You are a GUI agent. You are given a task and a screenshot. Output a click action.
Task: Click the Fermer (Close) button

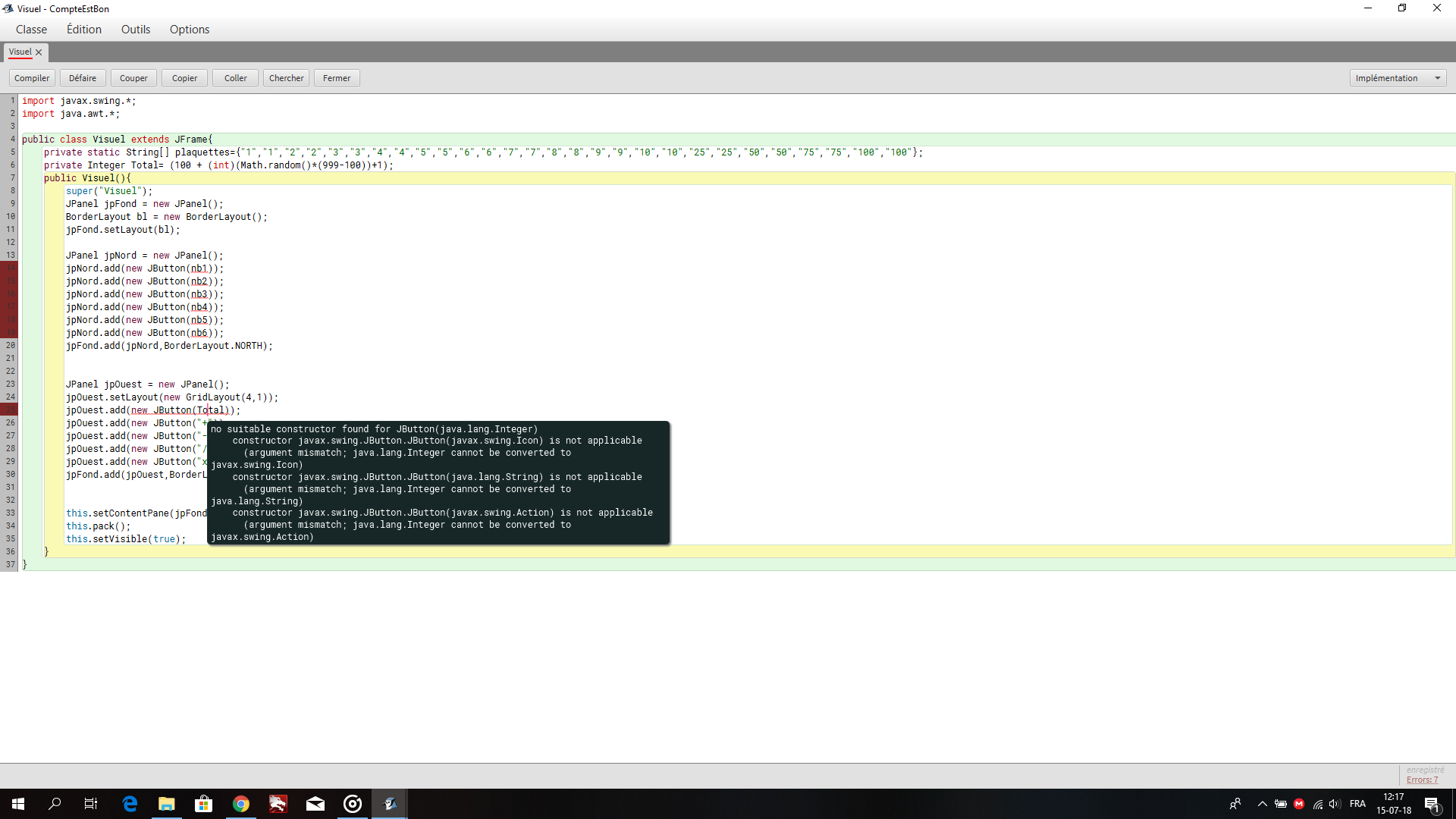tap(337, 77)
